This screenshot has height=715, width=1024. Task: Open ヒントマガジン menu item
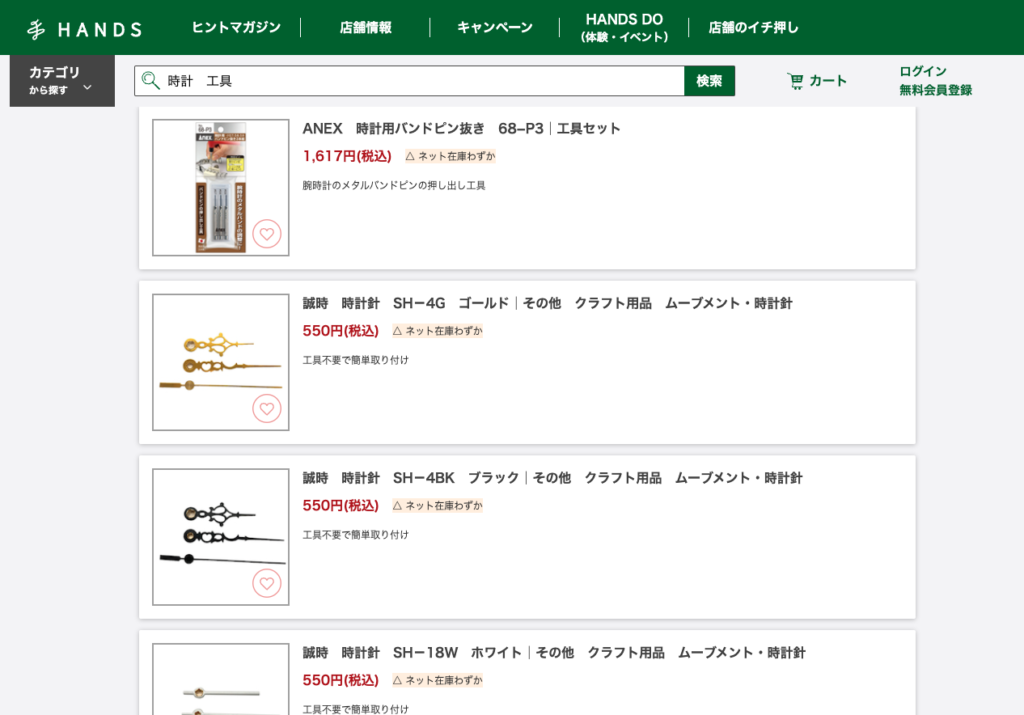point(236,27)
